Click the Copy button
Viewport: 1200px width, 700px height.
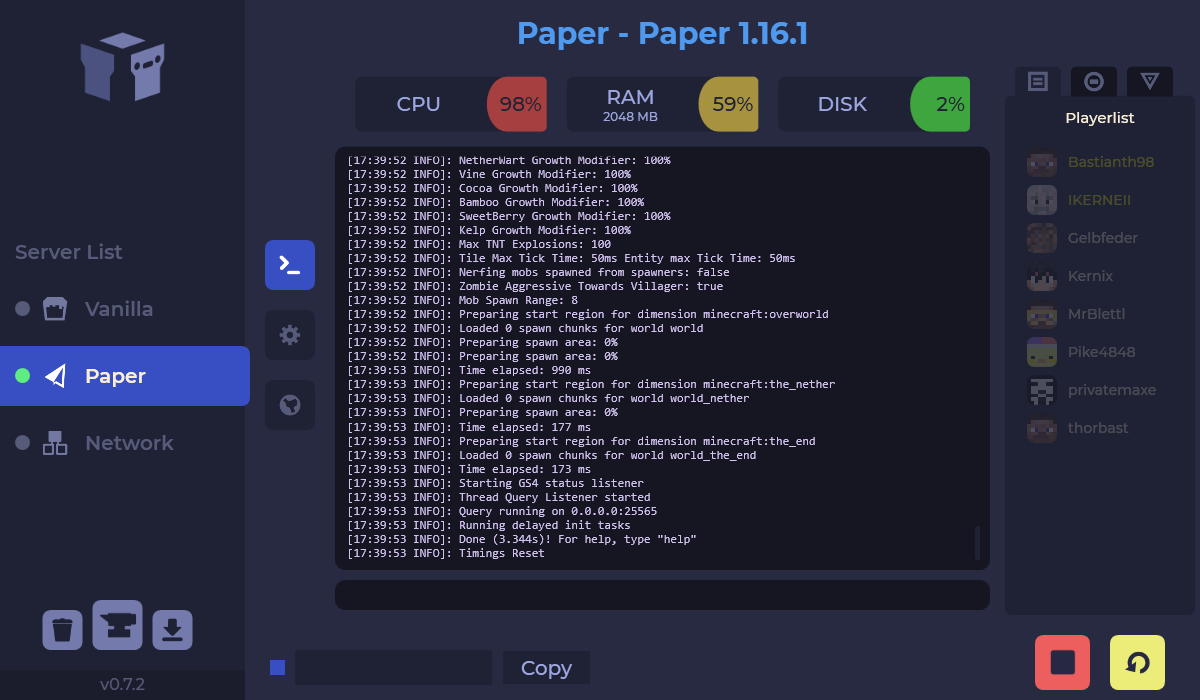546,668
